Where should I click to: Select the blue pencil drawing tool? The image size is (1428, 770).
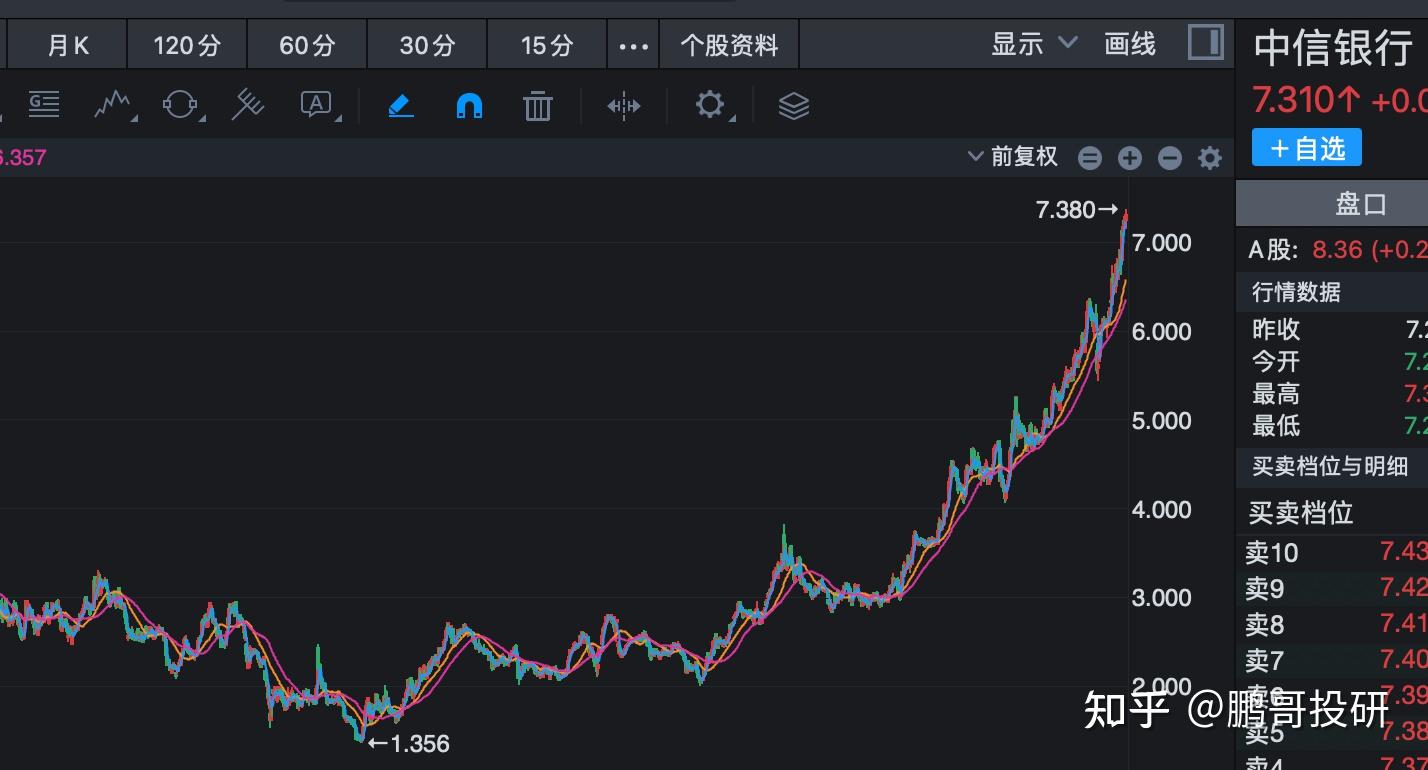(x=400, y=105)
